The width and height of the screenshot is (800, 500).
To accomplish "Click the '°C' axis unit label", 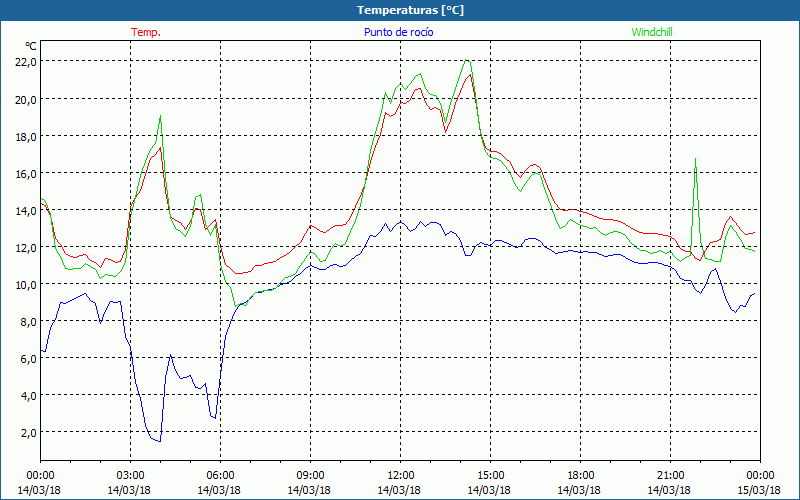I will tap(31, 46).
